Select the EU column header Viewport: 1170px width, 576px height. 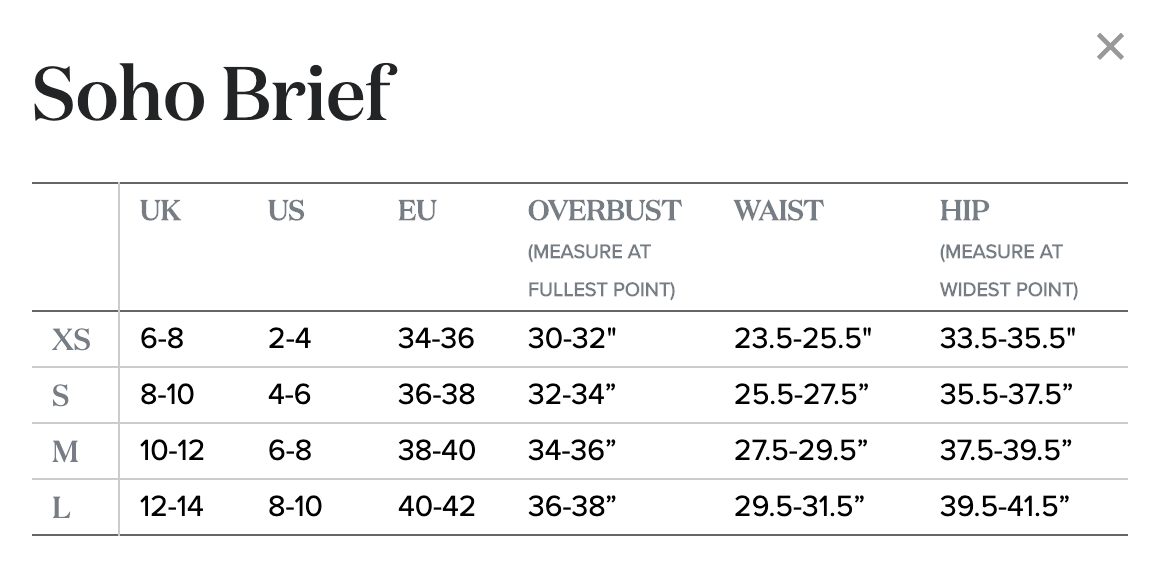tap(416, 211)
